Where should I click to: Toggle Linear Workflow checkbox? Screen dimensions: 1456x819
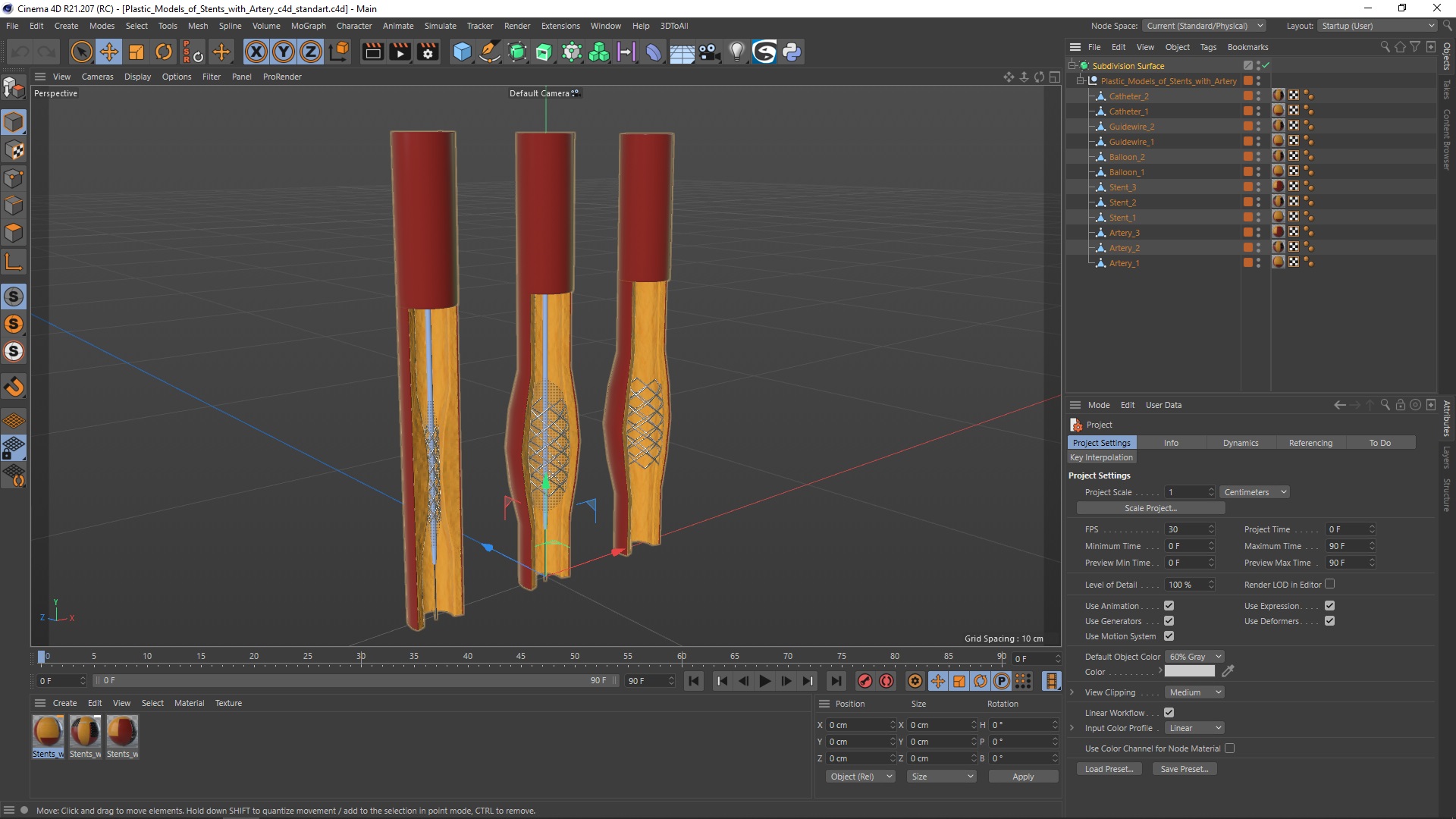(1169, 713)
